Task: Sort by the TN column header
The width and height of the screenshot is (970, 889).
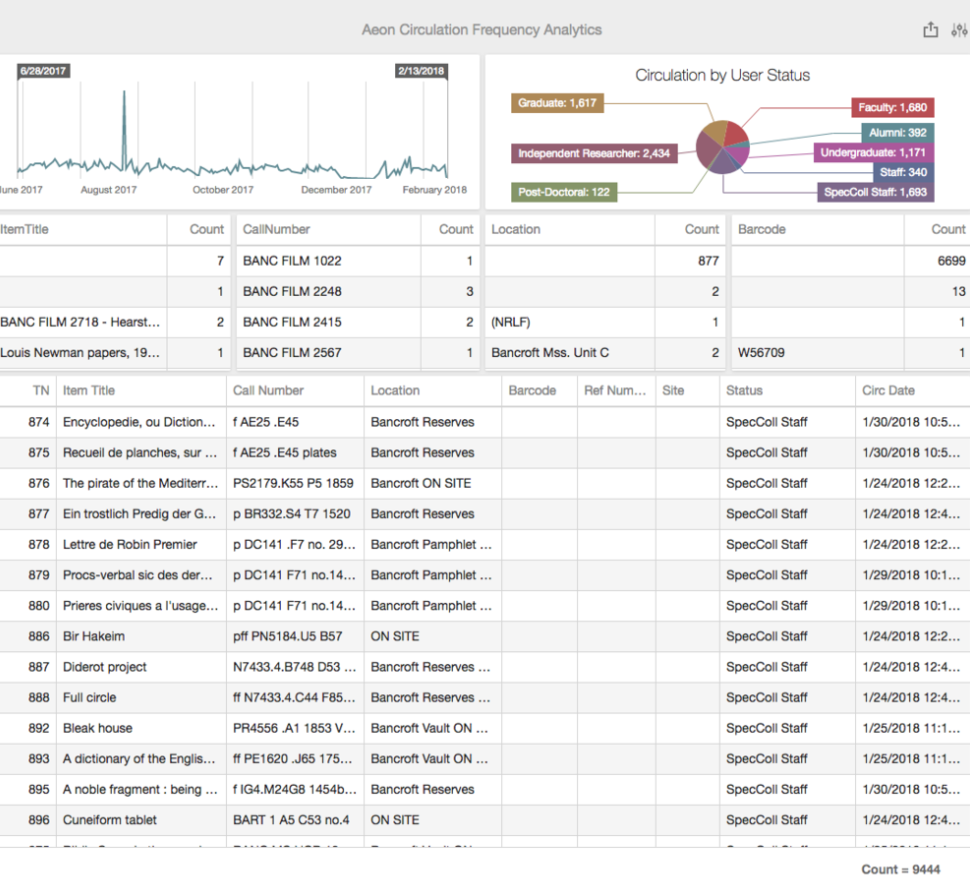Action: tap(40, 391)
